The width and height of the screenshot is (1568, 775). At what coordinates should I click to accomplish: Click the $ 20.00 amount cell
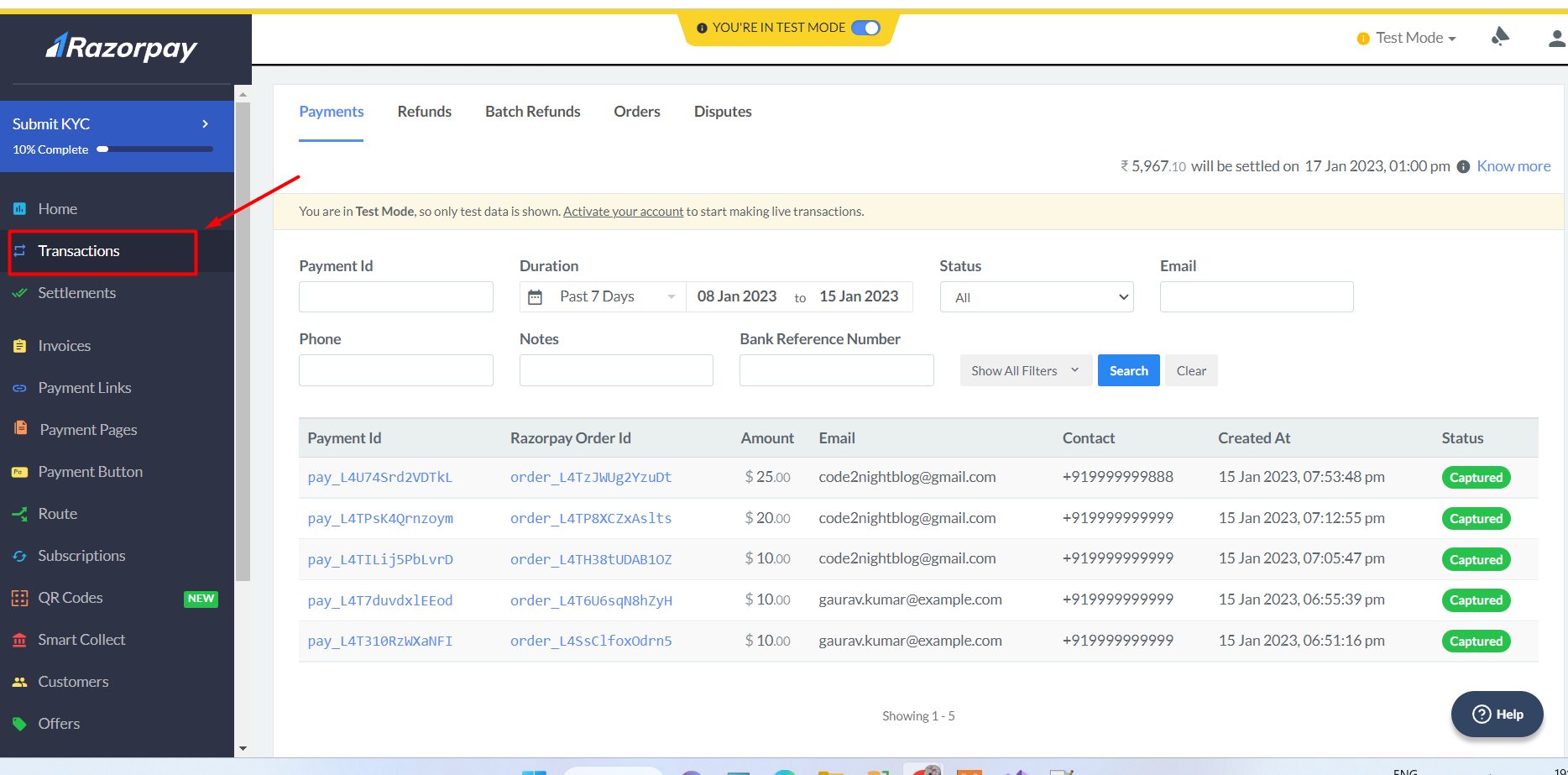tap(767, 518)
